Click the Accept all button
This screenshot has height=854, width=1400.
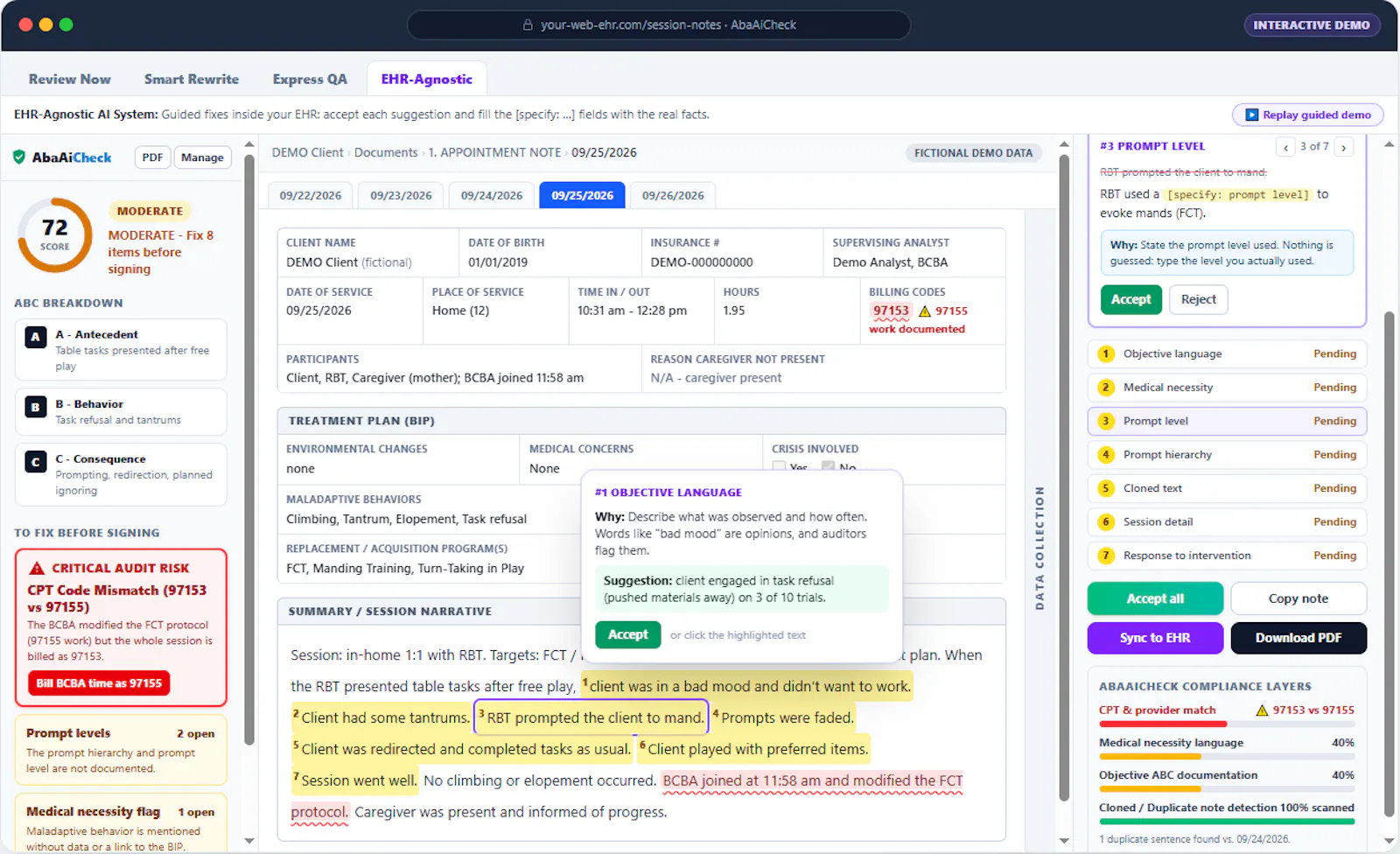[1155, 599]
